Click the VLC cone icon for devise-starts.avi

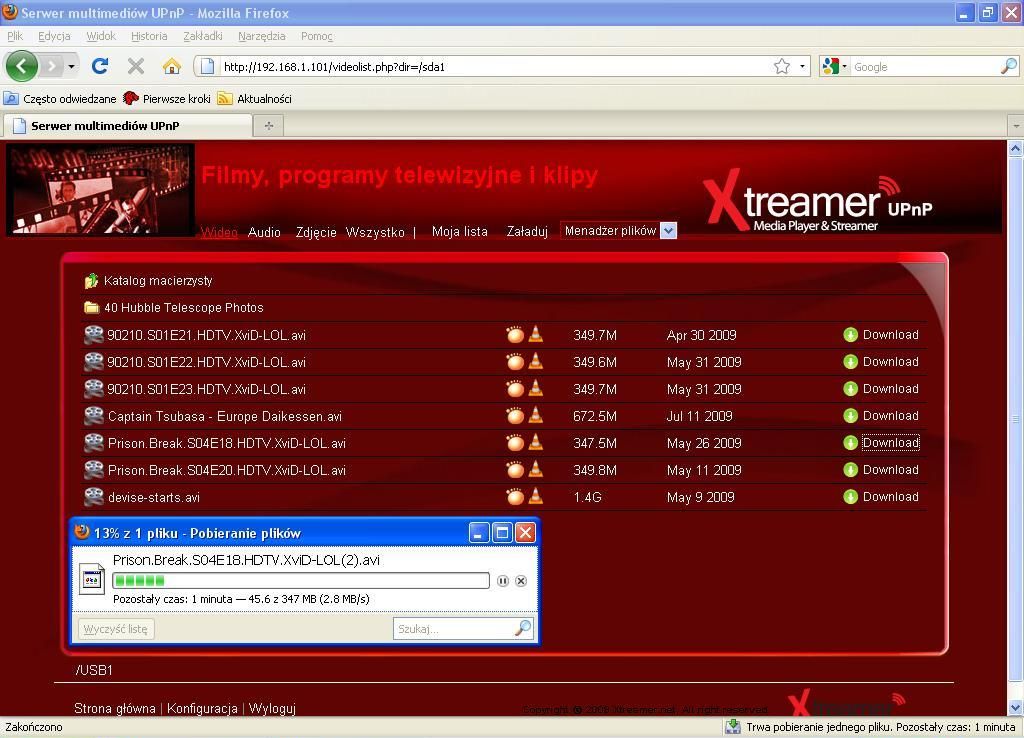point(536,496)
